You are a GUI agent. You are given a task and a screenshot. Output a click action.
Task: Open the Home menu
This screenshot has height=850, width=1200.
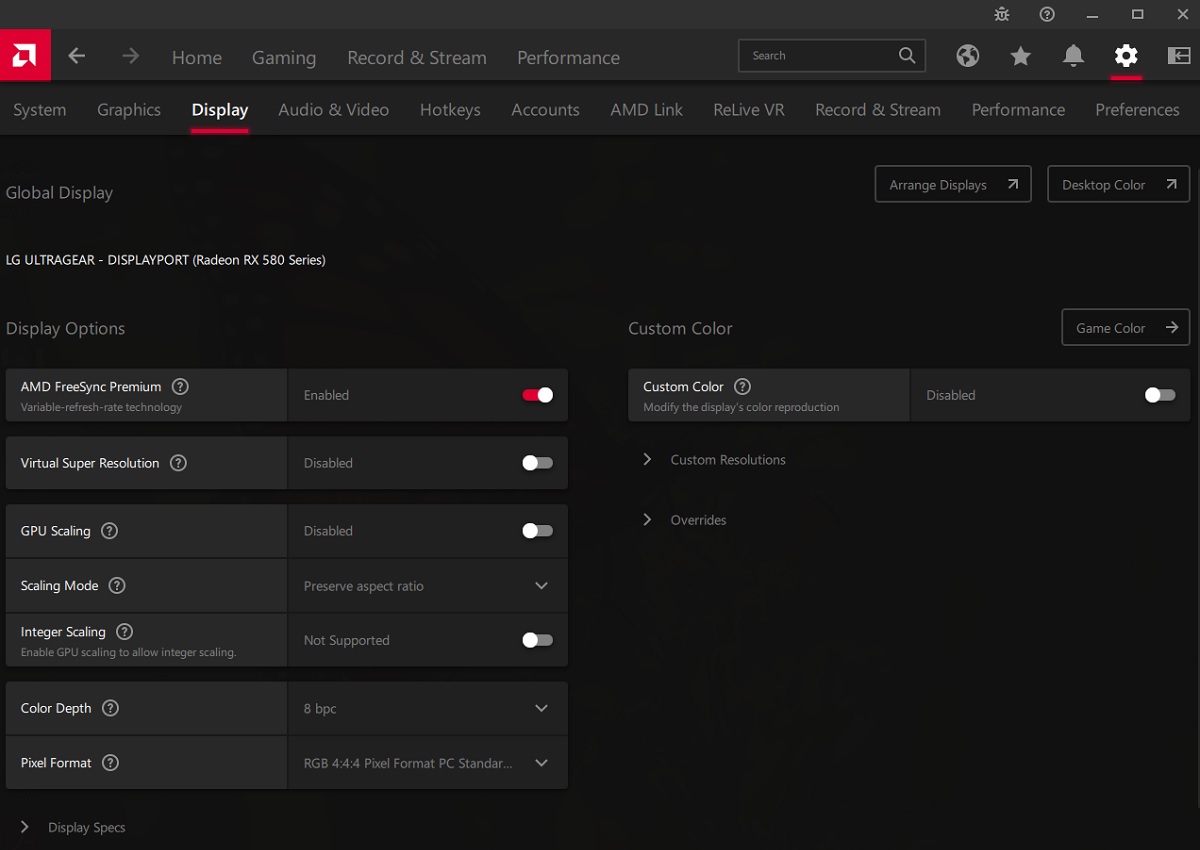click(x=197, y=58)
